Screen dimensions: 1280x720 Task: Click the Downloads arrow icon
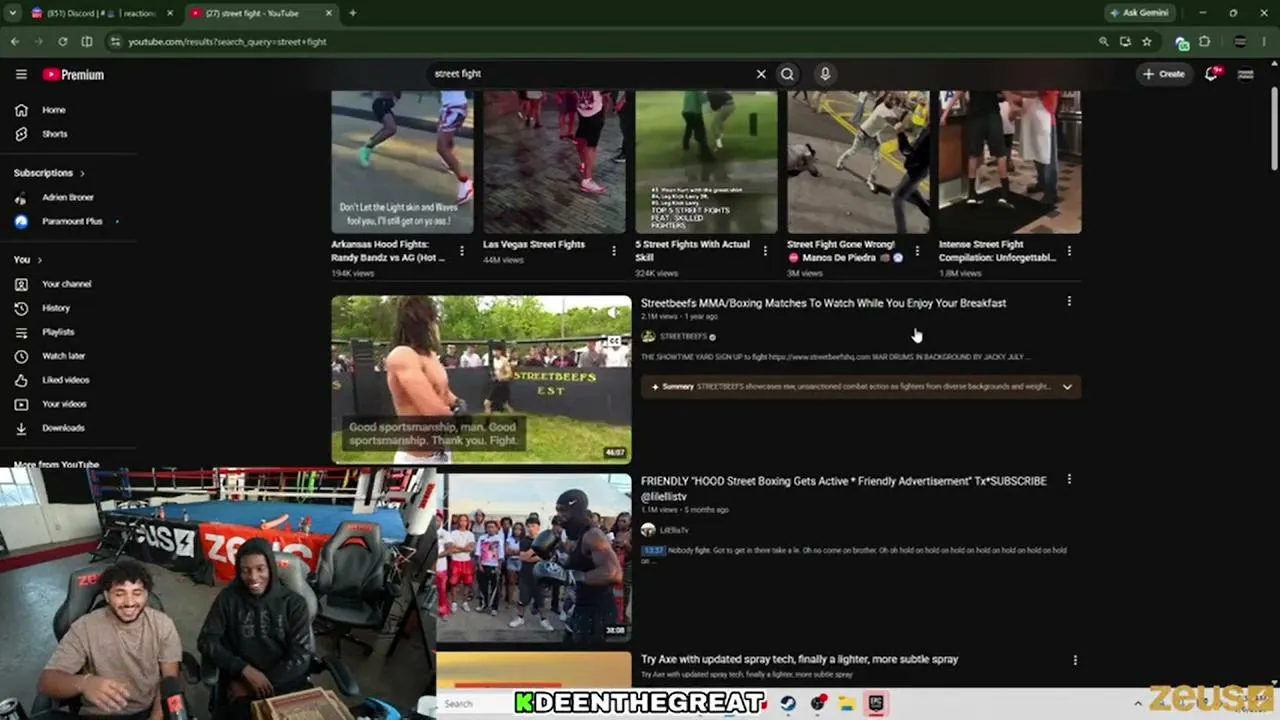(21, 428)
